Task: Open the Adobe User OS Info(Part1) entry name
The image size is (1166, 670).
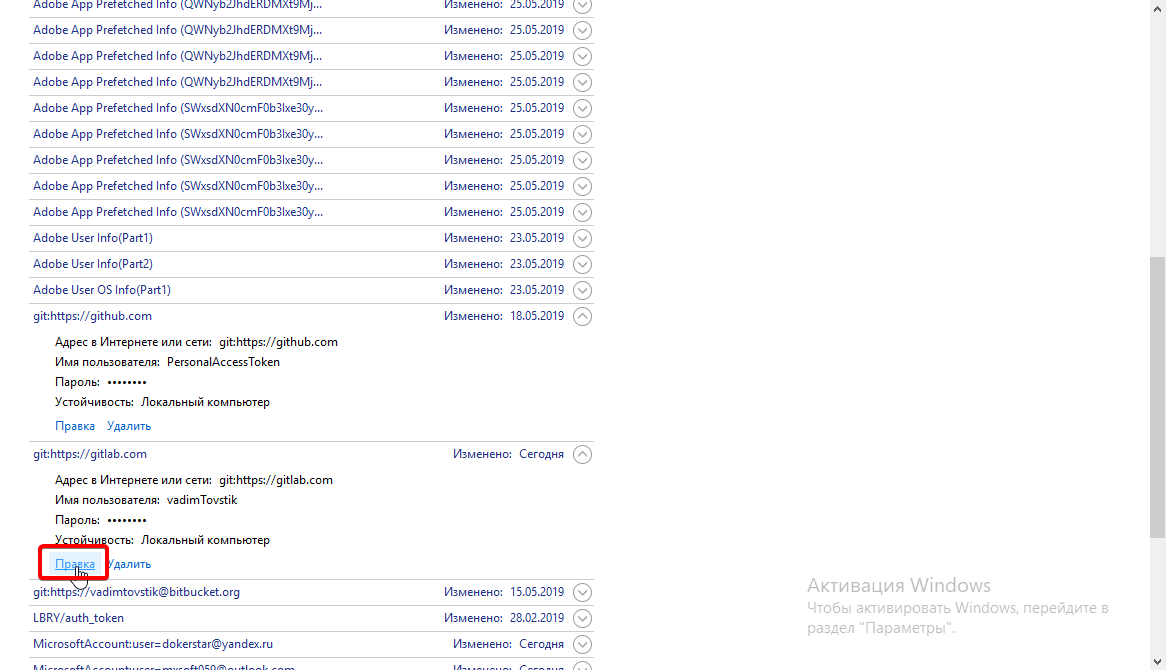Action: [102, 290]
